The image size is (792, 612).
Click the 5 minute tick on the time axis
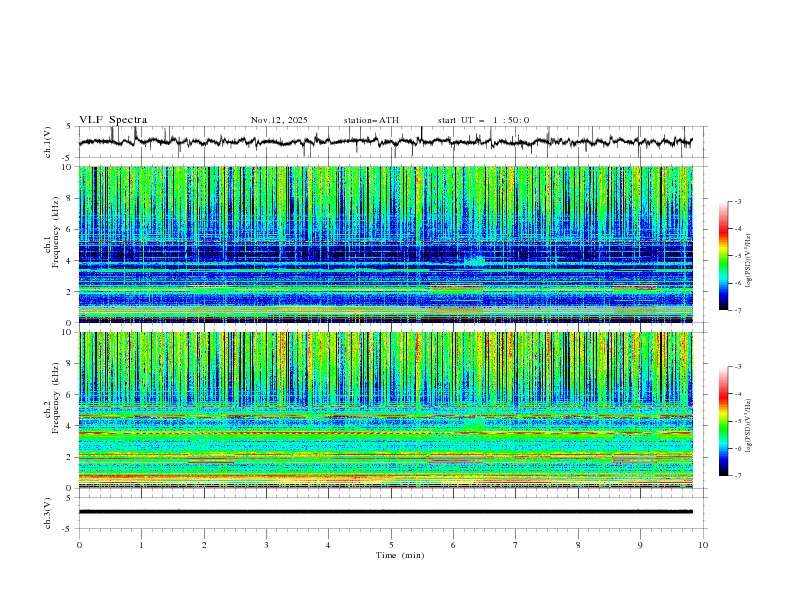(391, 545)
